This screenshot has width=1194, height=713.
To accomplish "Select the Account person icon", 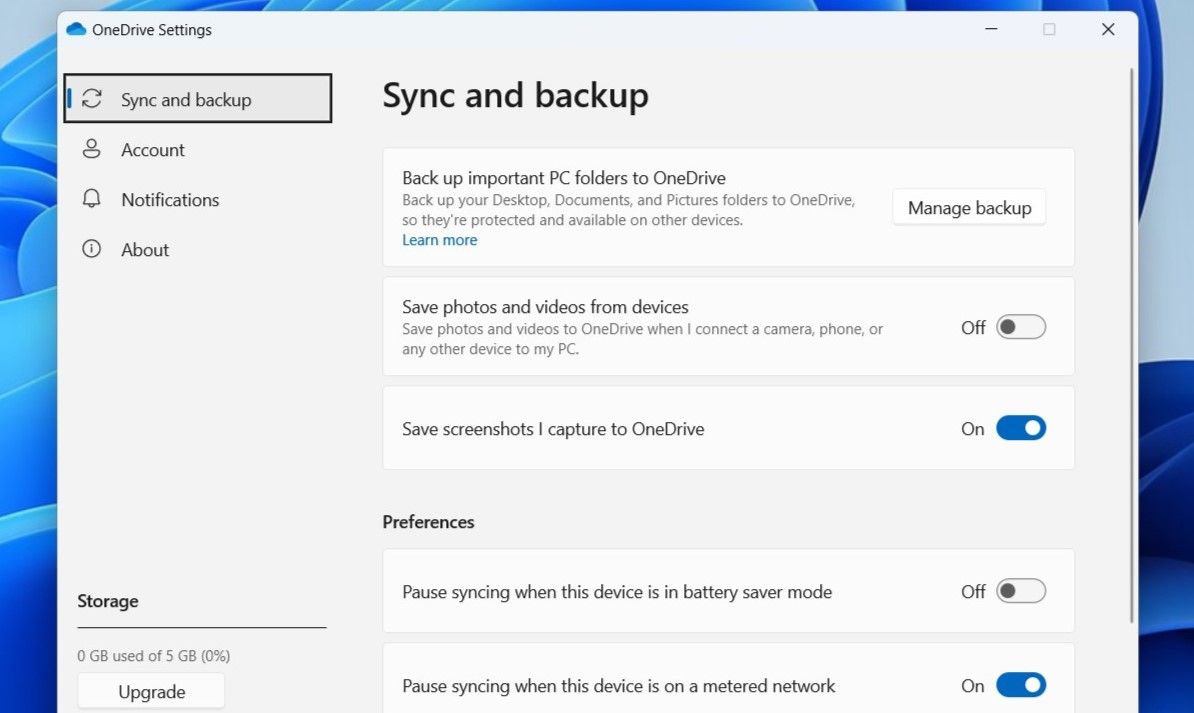I will [93, 149].
